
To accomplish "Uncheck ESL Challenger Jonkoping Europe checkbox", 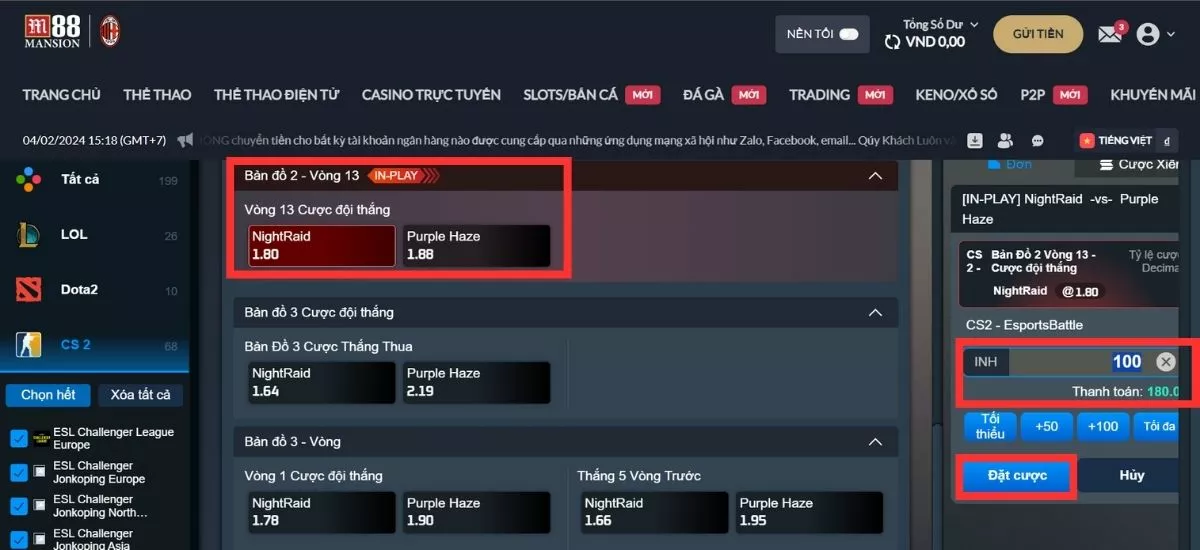I will click(18, 472).
